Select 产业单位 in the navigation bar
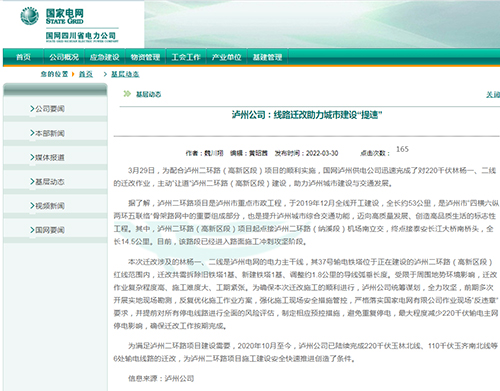The image size is (500, 391). (x=227, y=57)
